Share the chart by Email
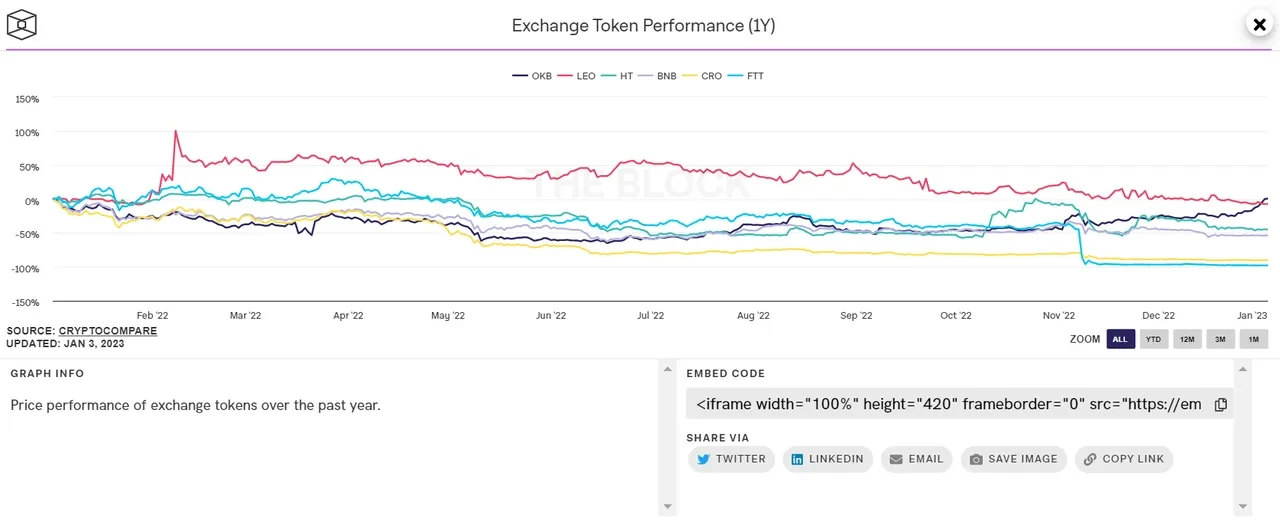The image size is (1280, 523). (x=916, y=459)
